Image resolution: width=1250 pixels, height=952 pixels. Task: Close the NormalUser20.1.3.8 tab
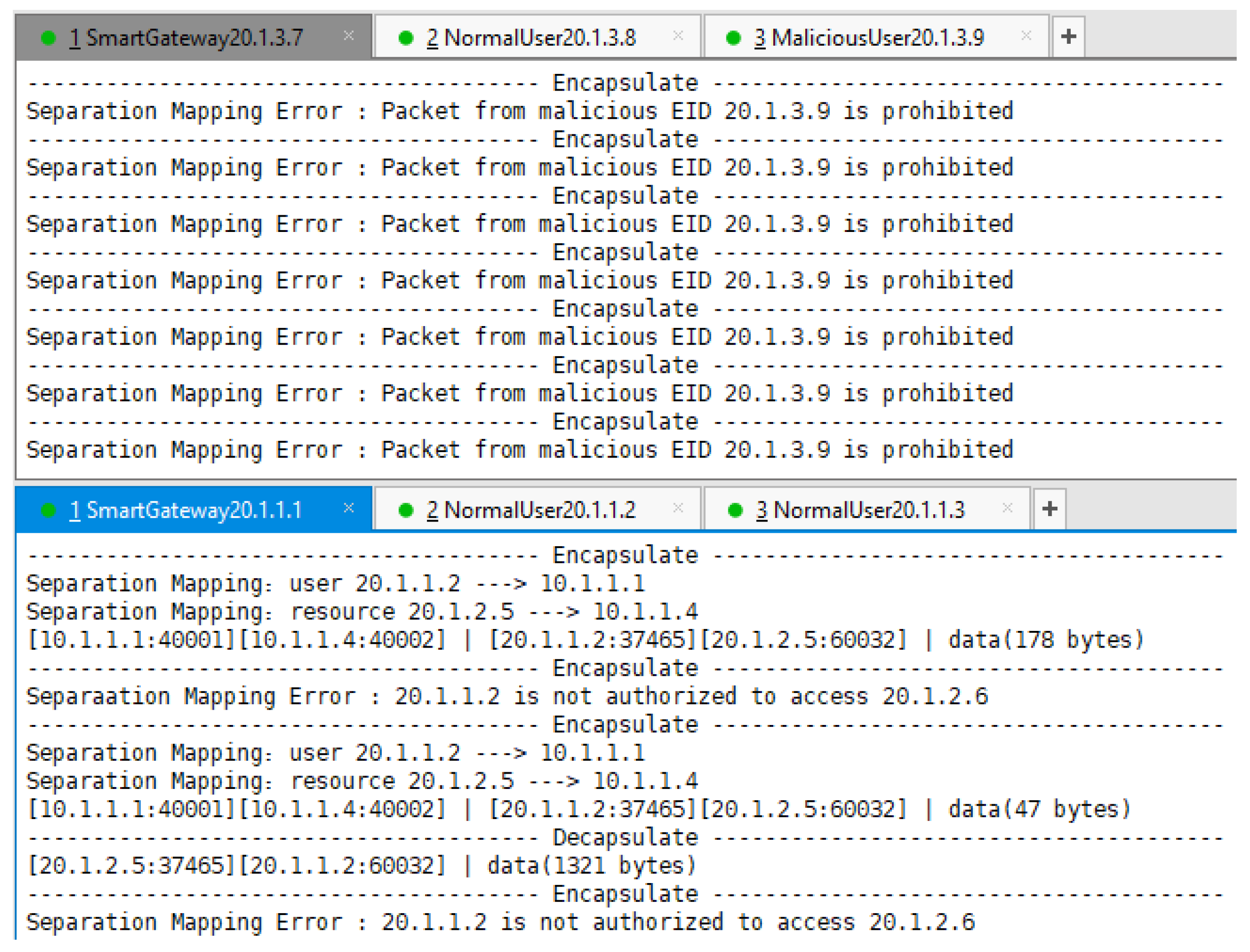(678, 35)
